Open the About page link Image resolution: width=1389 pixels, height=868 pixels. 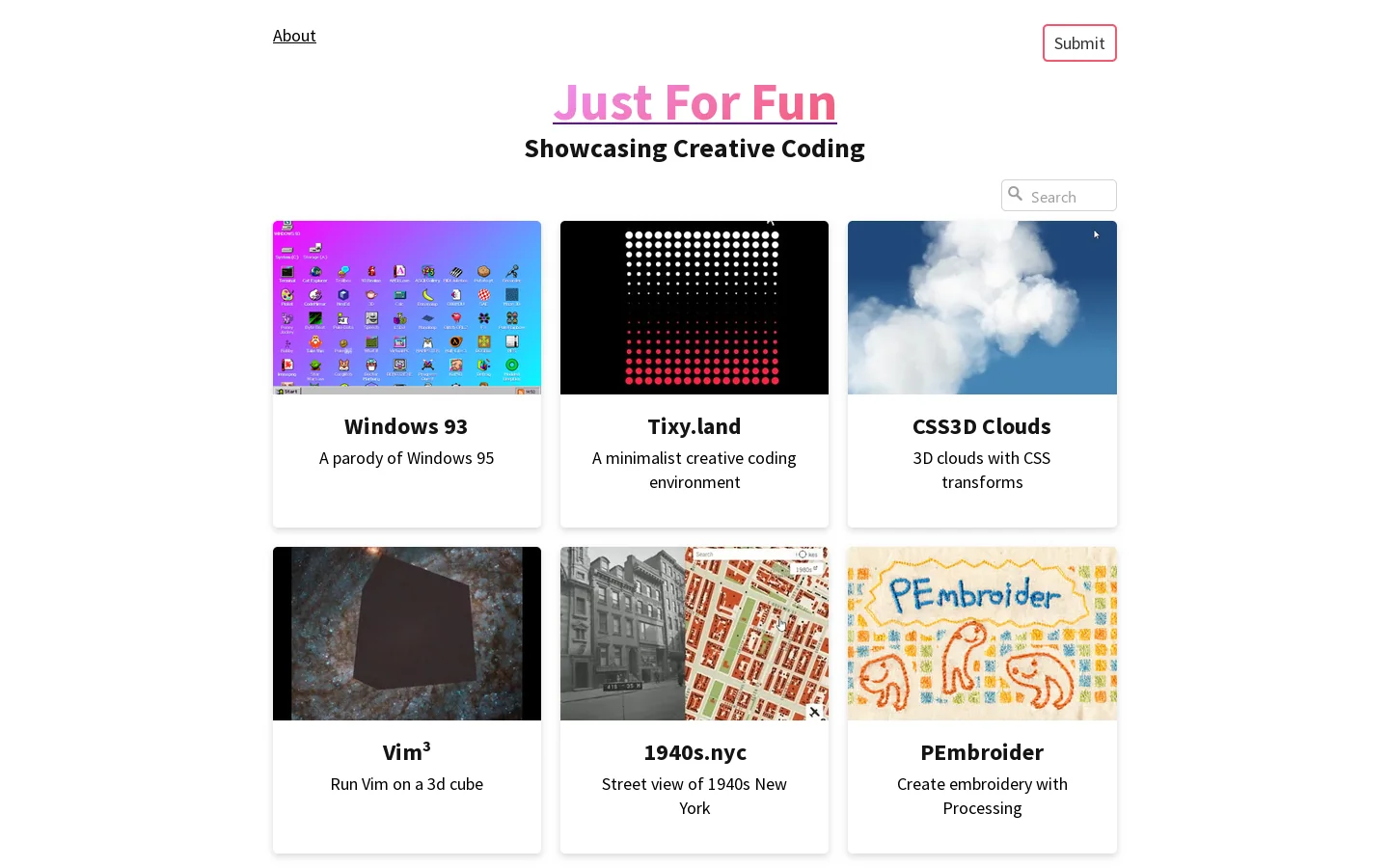294,36
